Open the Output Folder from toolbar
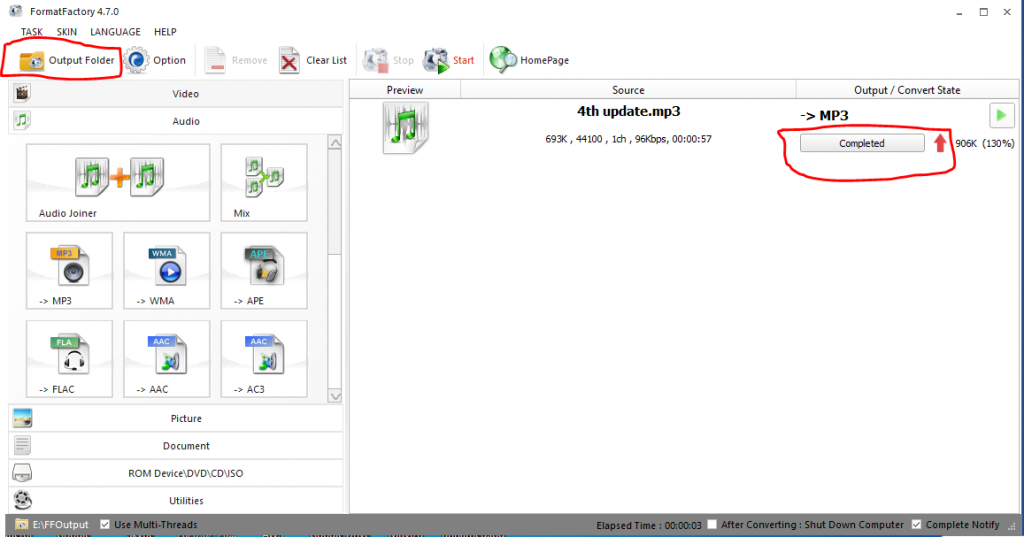The width and height of the screenshot is (1024, 537). tap(67, 60)
